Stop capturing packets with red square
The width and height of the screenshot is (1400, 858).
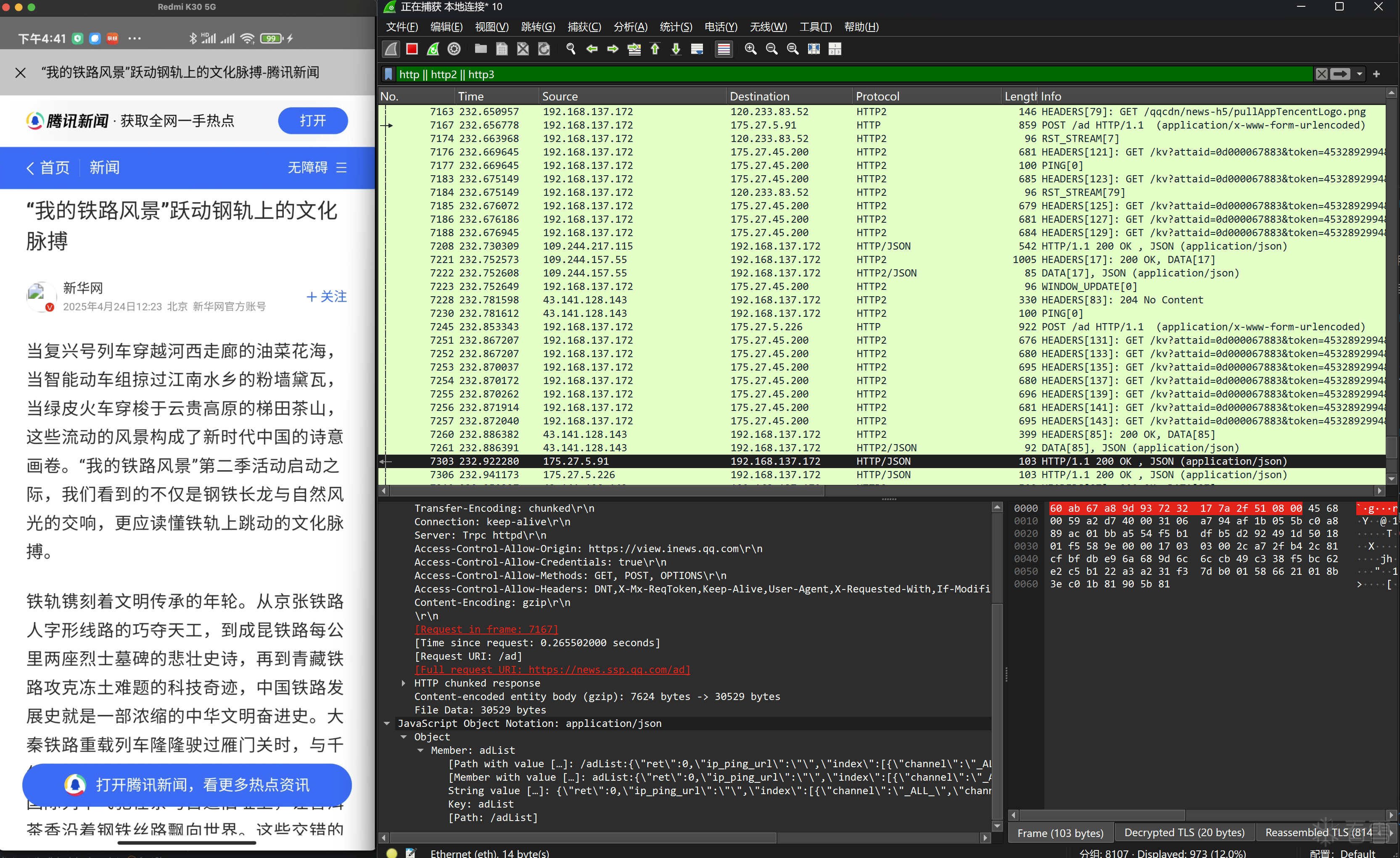pos(412,50)
